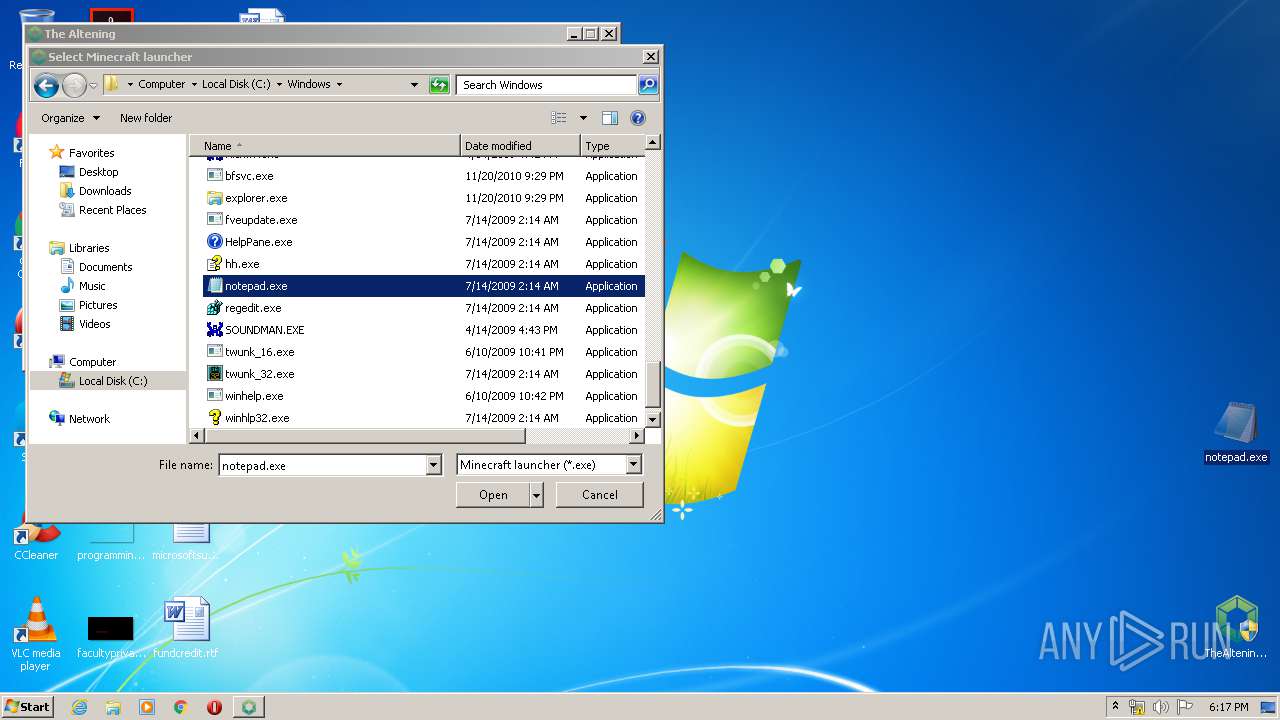Click the CCleaner desktop shortcut
Image resolution: width=1280 pixels, height=720 pixels.
(36, 540)
